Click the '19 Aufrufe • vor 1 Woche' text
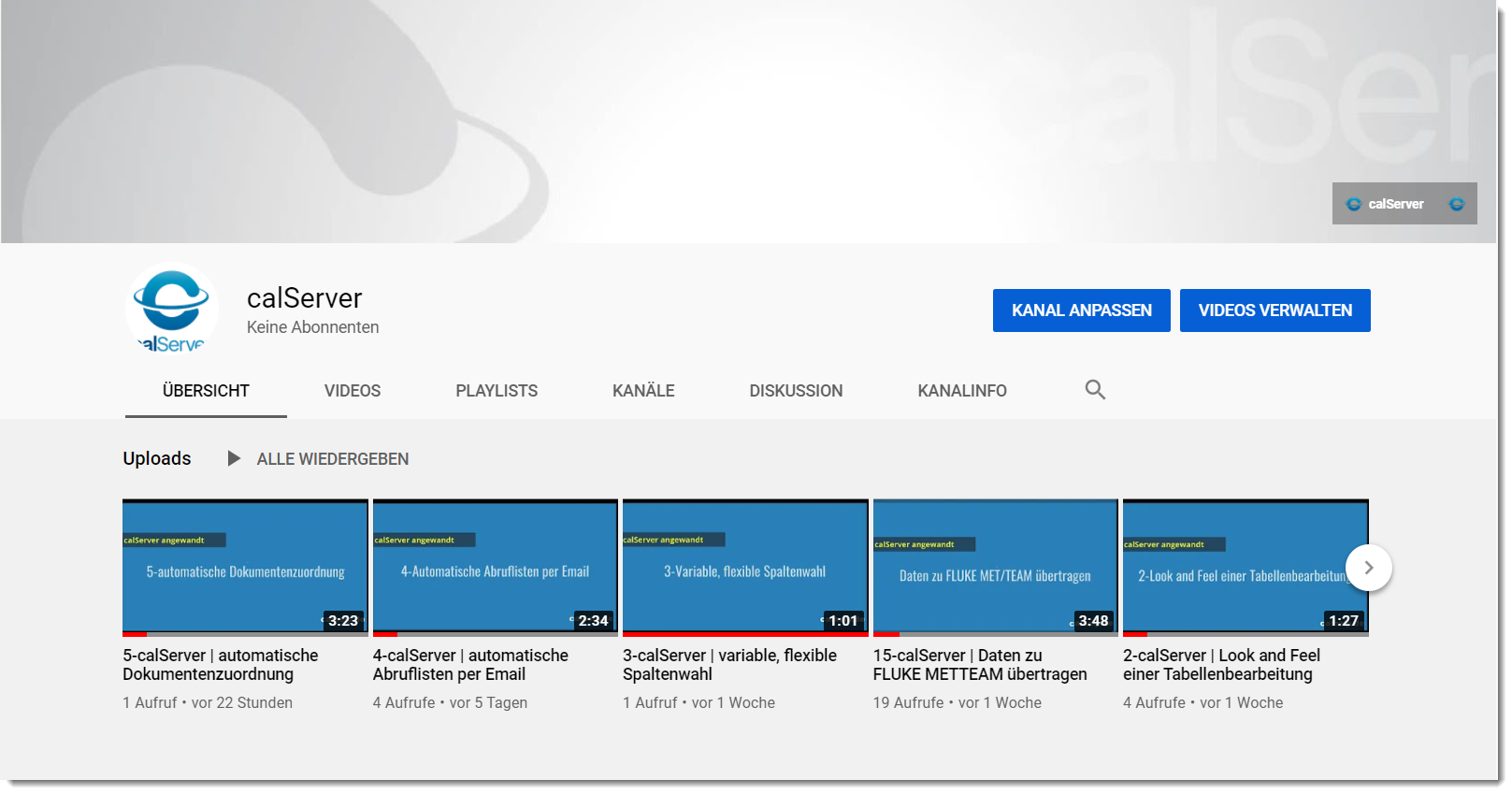Screen dimensions: 1512x794 pos(958,703)
